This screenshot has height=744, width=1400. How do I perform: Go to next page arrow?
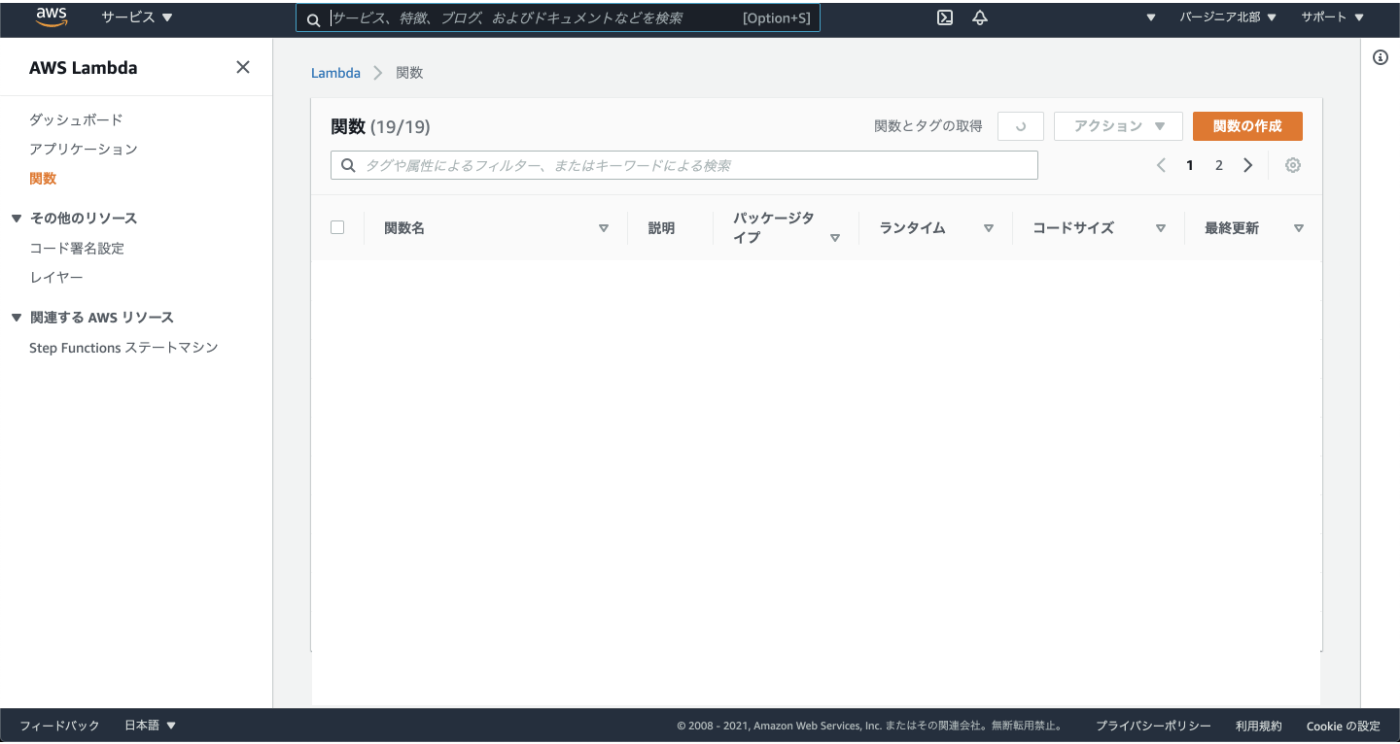1248,165
